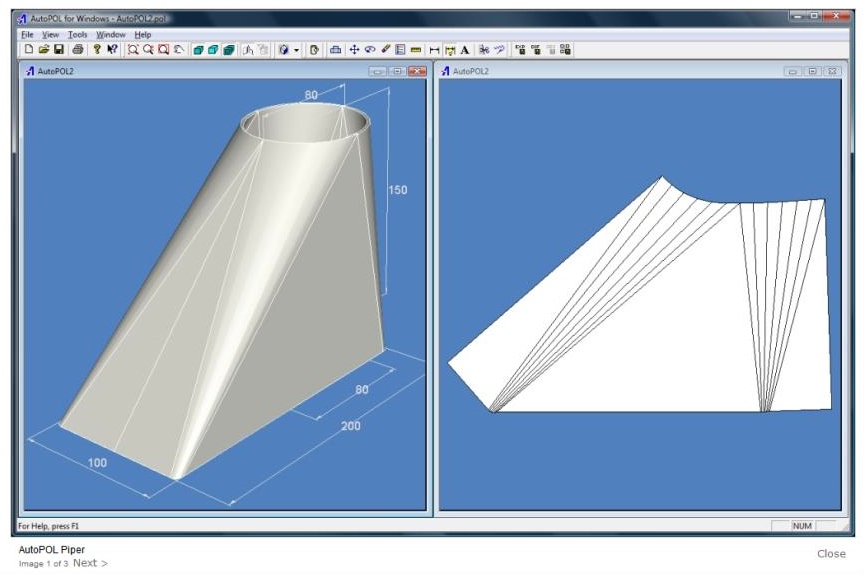This screenshot has width=864, height=575.
Task: Open the File menu
Action: (27, 34)
